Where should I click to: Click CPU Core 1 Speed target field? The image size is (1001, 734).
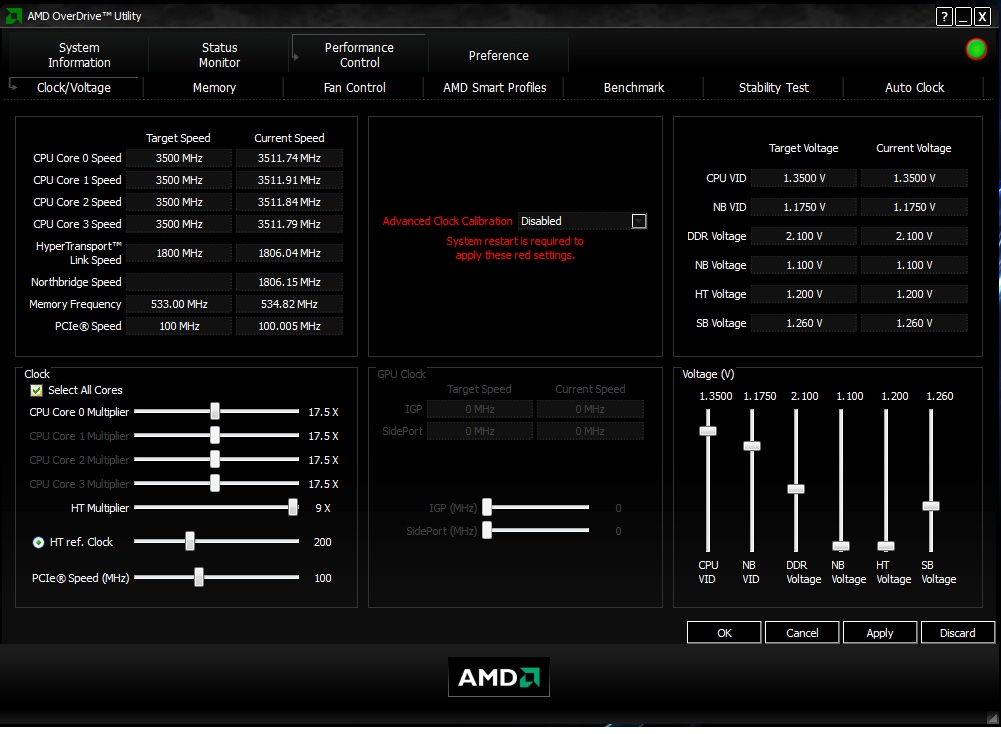179,180
